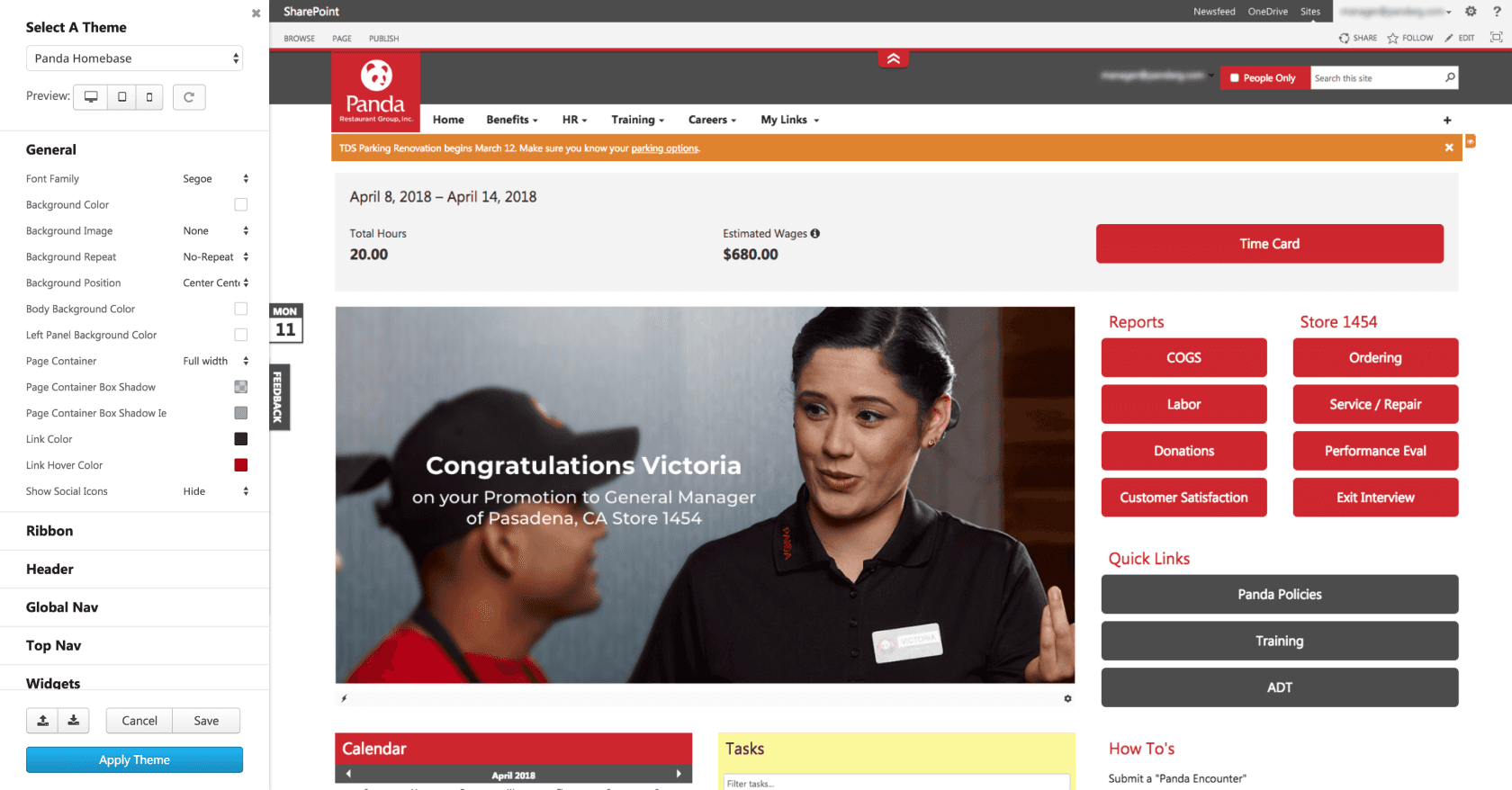The image size is (1512, 790).
Task: Open the vertical FEEDBACK tab
Action: [x=279, y=397]
